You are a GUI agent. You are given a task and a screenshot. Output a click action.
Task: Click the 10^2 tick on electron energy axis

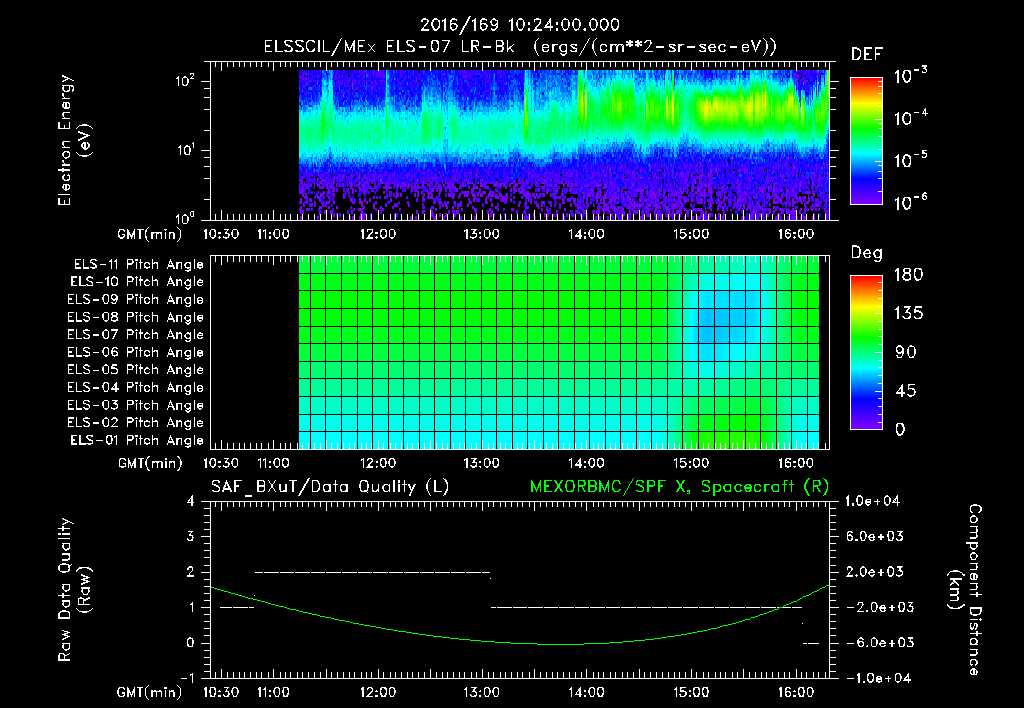click(185, 82)
